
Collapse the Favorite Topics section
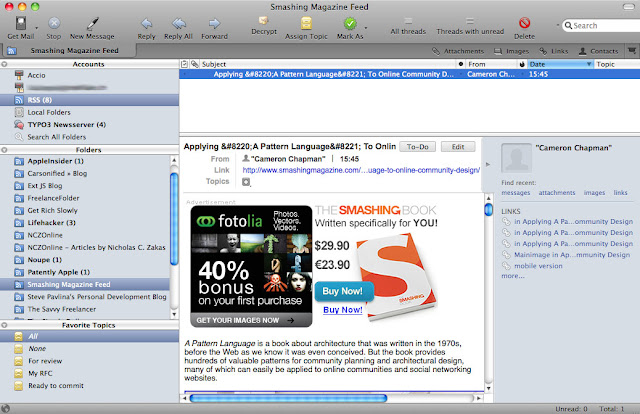click(4, 325)
